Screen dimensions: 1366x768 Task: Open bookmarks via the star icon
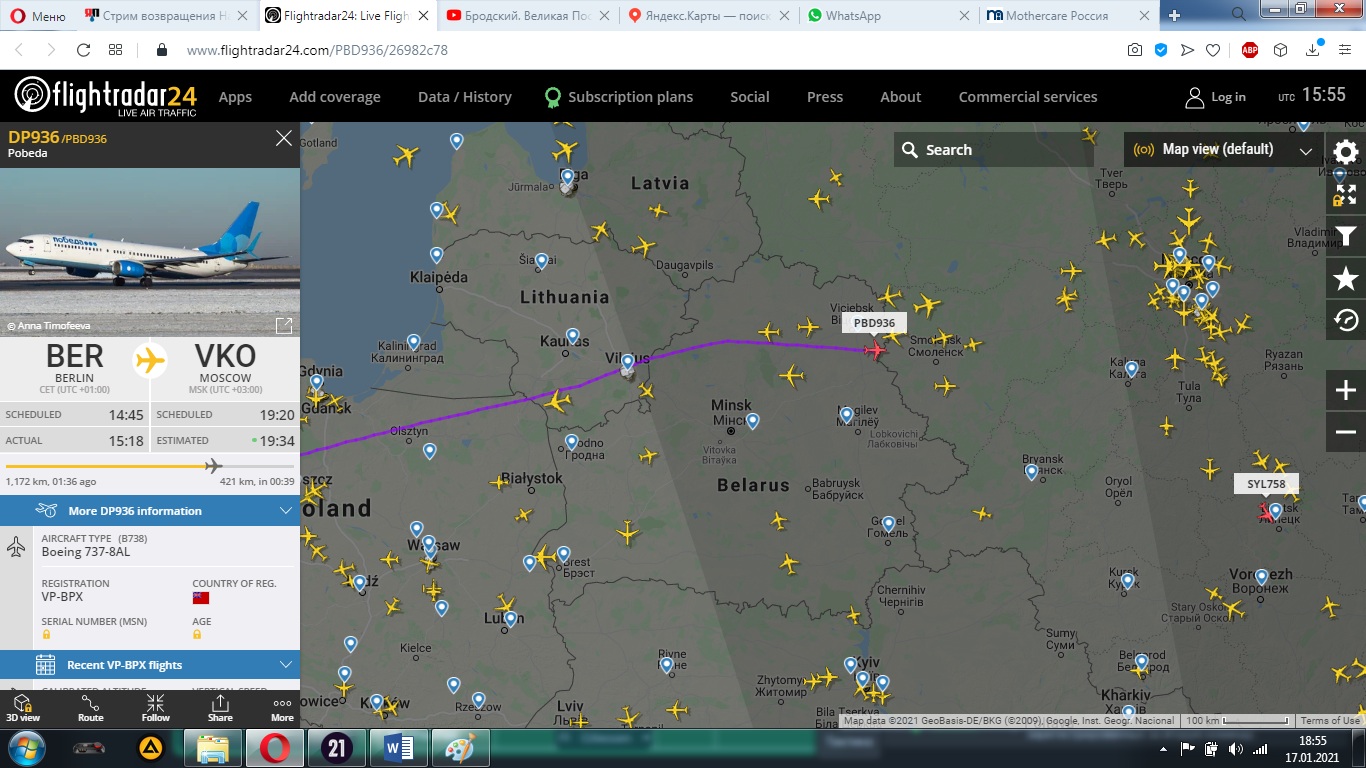1346,279
